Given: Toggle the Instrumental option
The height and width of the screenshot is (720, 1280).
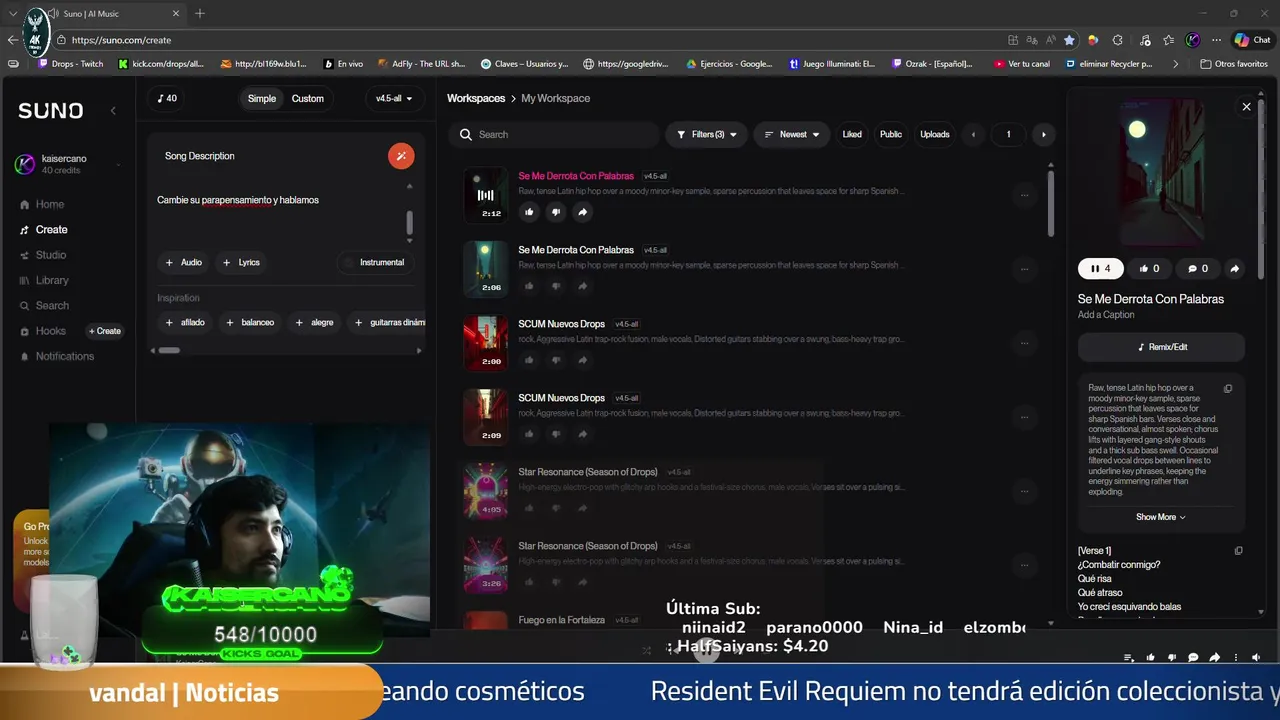Looking at the screenshot, I should [x=374, y=262].
